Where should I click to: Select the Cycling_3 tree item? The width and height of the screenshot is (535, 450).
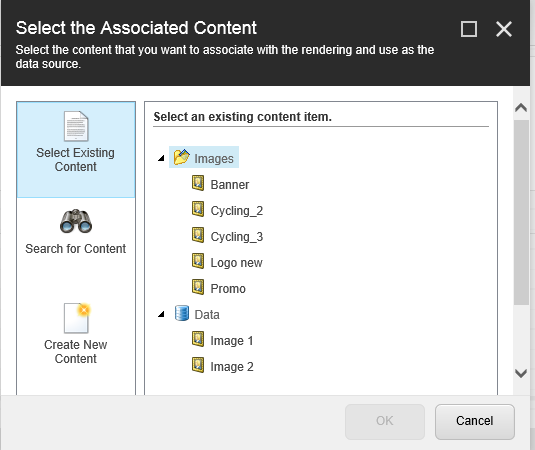pyautogui.click(x=237, y=236)
